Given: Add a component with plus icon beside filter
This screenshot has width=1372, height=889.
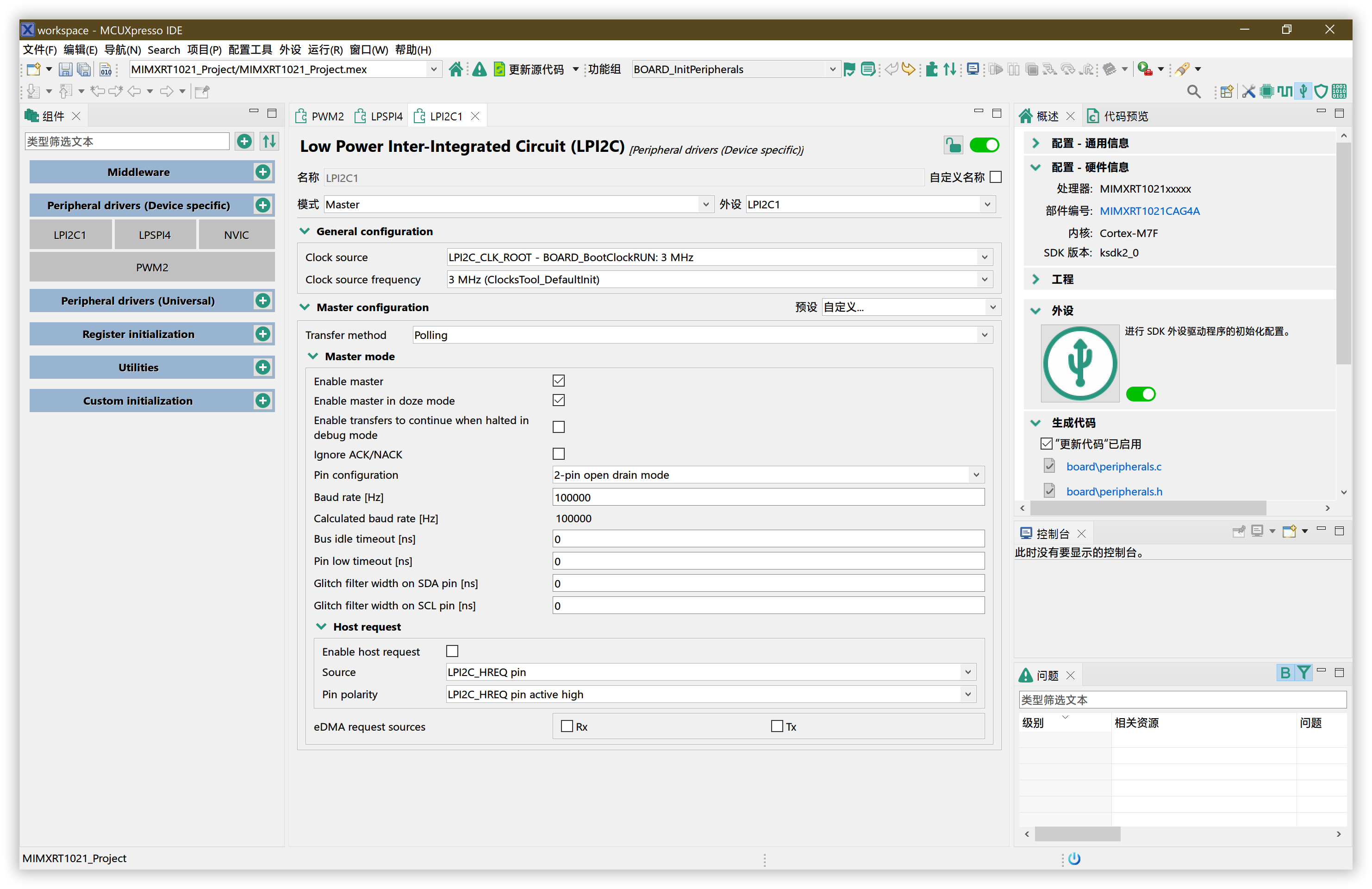Looking at the screenshot, I should [244, 141].
